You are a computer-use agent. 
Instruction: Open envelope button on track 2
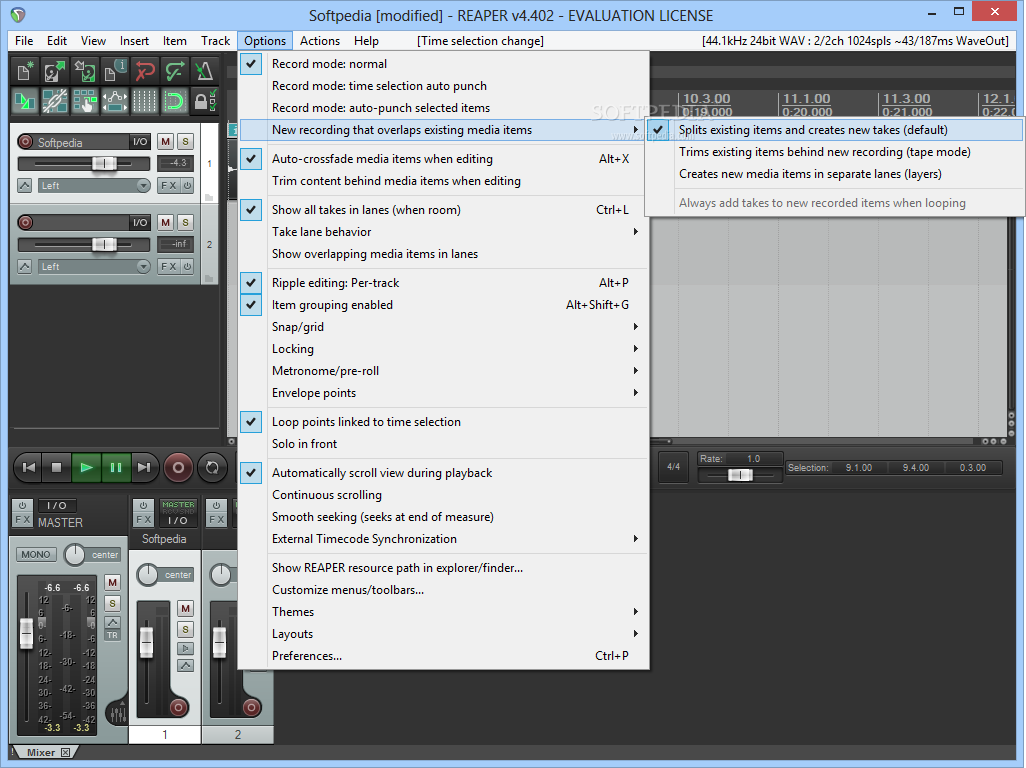pyautogui.click(x=24, y=267)
